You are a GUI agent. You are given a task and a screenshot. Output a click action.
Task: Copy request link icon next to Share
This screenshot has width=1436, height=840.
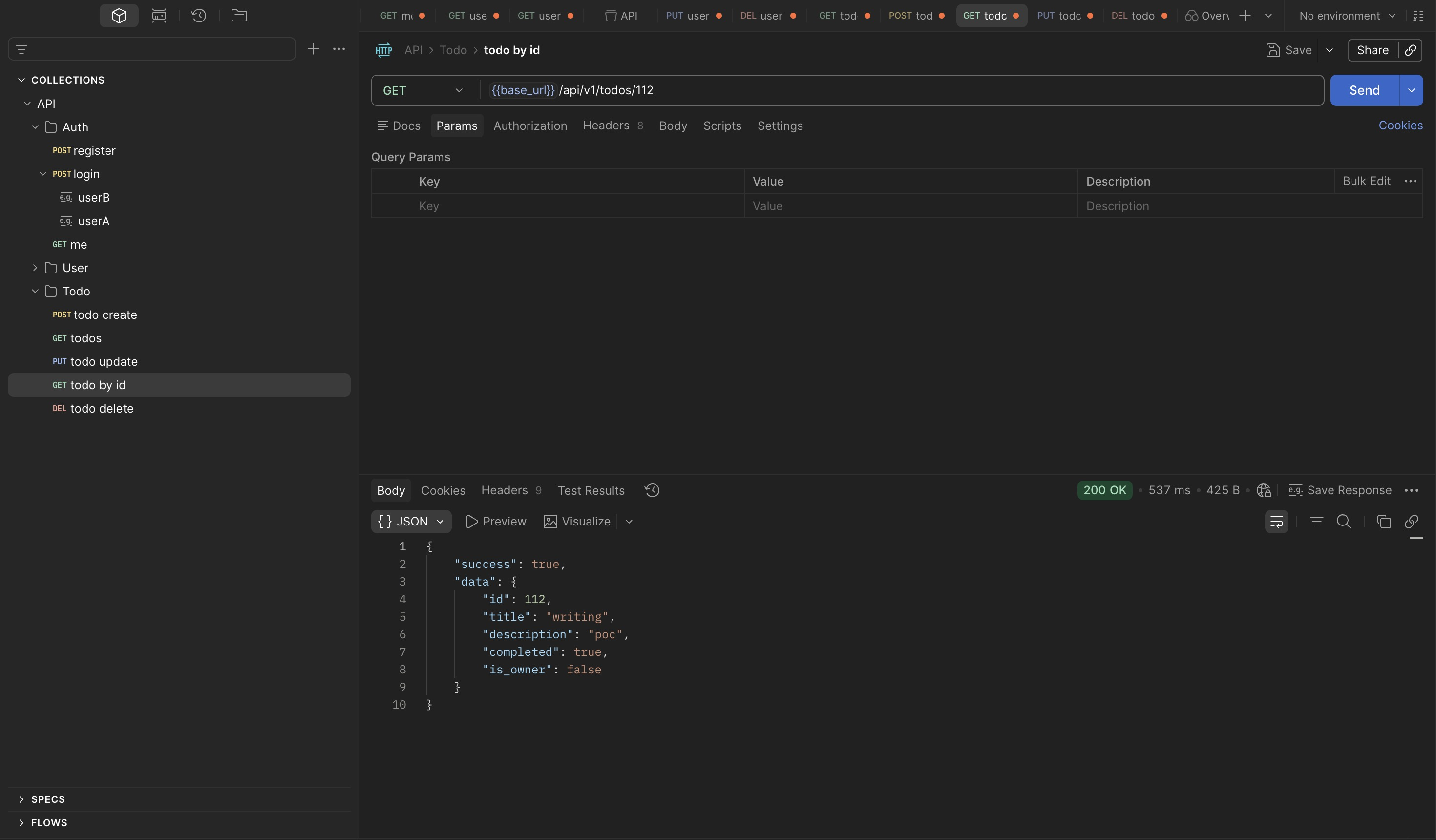click(x=1411, y=50)
